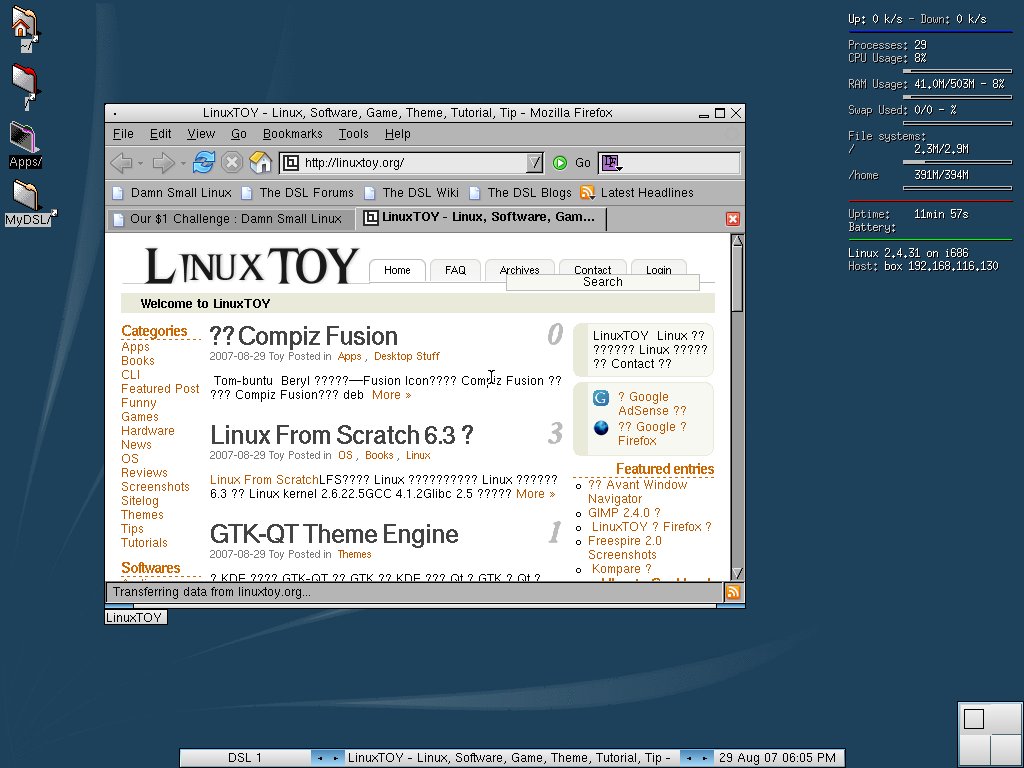This screenshot has height=768, width=1024.
Task: Click the scrollbar down arrow
Action: pyautogui.click(x=737, y=573)
